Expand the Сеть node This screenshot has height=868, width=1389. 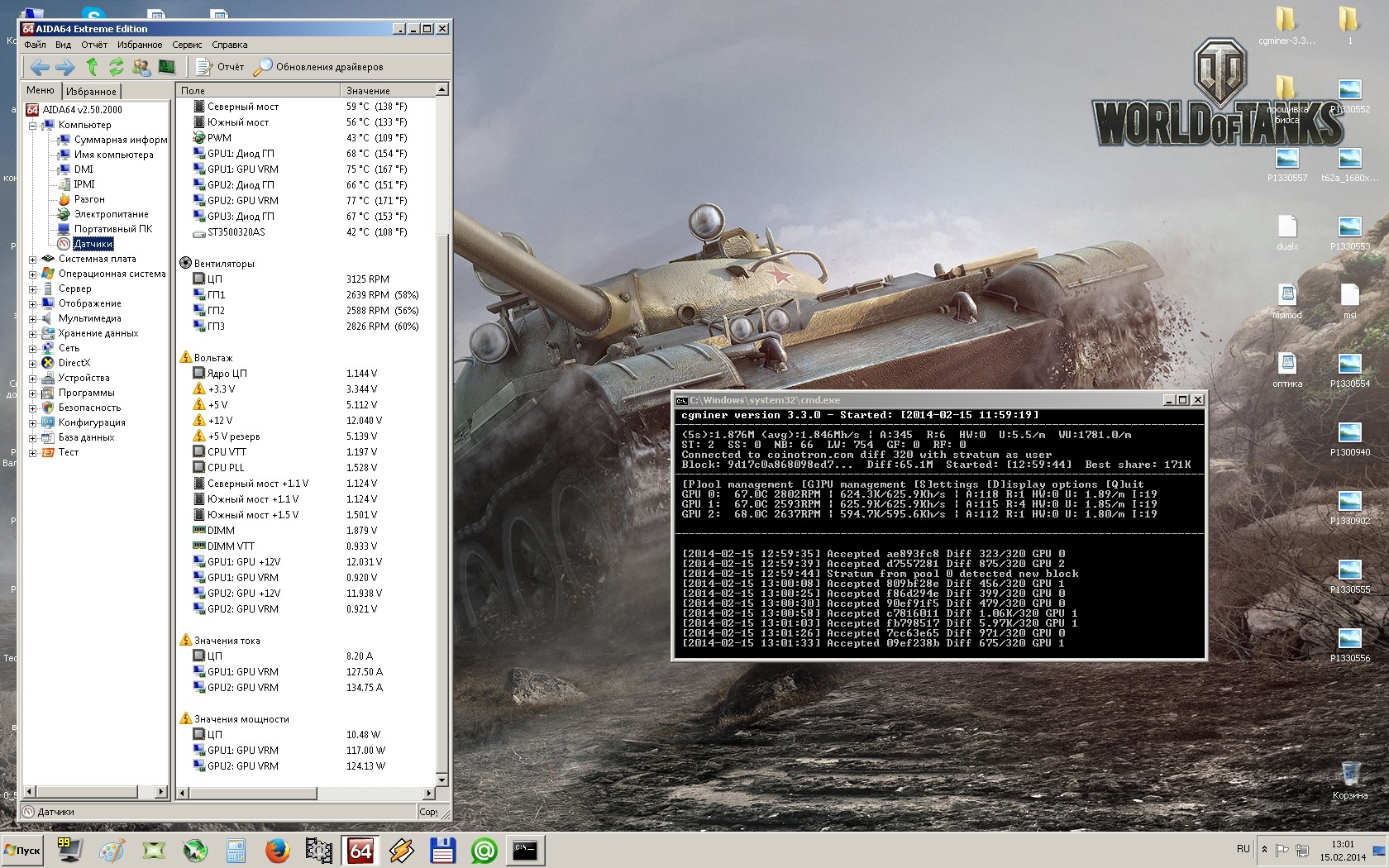point(33,349)
